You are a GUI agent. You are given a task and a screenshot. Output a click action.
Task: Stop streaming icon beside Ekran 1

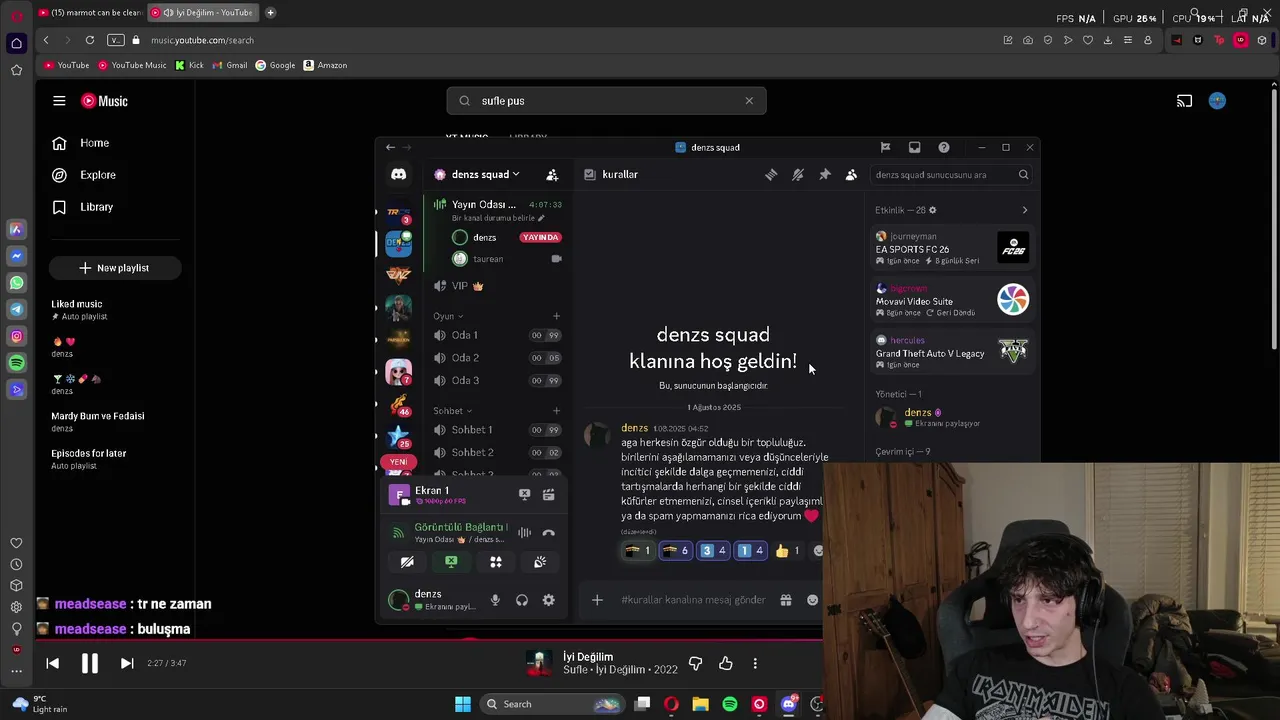pos(524,494)
